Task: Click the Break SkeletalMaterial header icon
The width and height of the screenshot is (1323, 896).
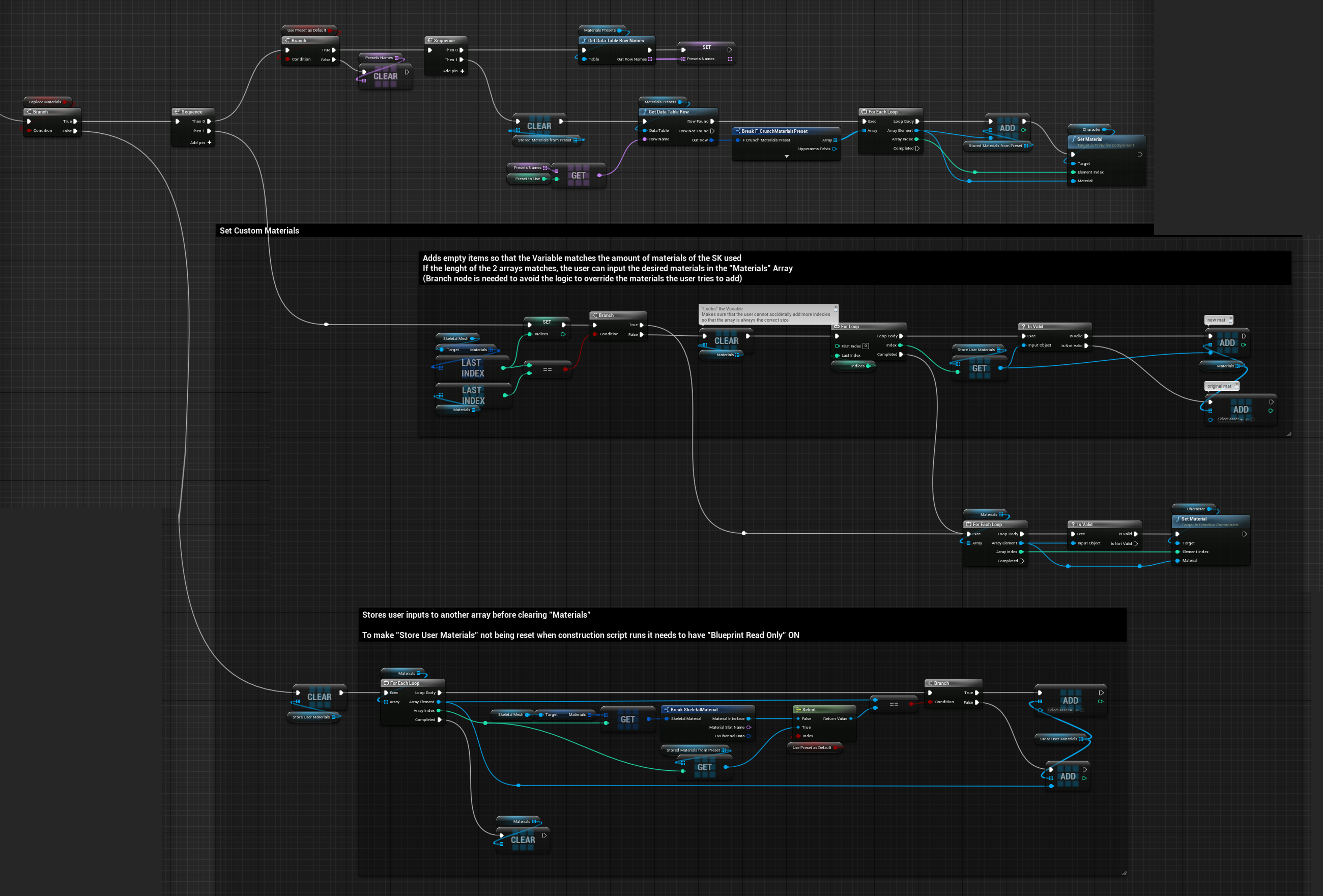Action: (x=667, y=710)
